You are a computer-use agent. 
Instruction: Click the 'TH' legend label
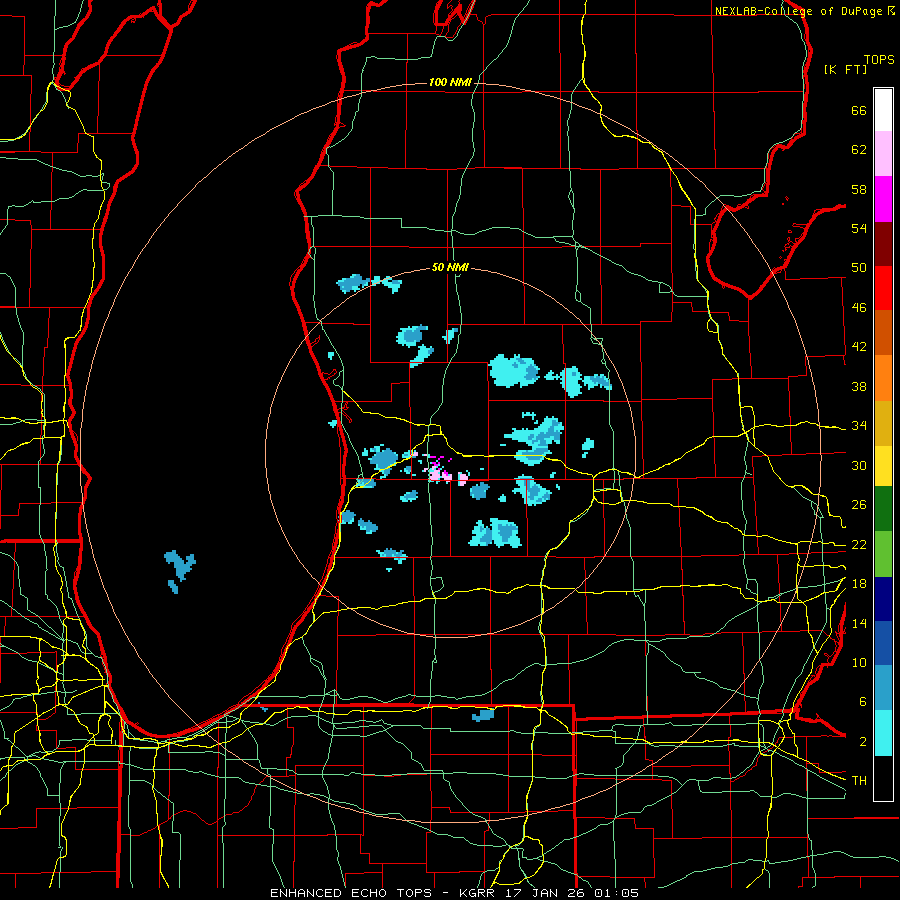[x=859, y=781]
